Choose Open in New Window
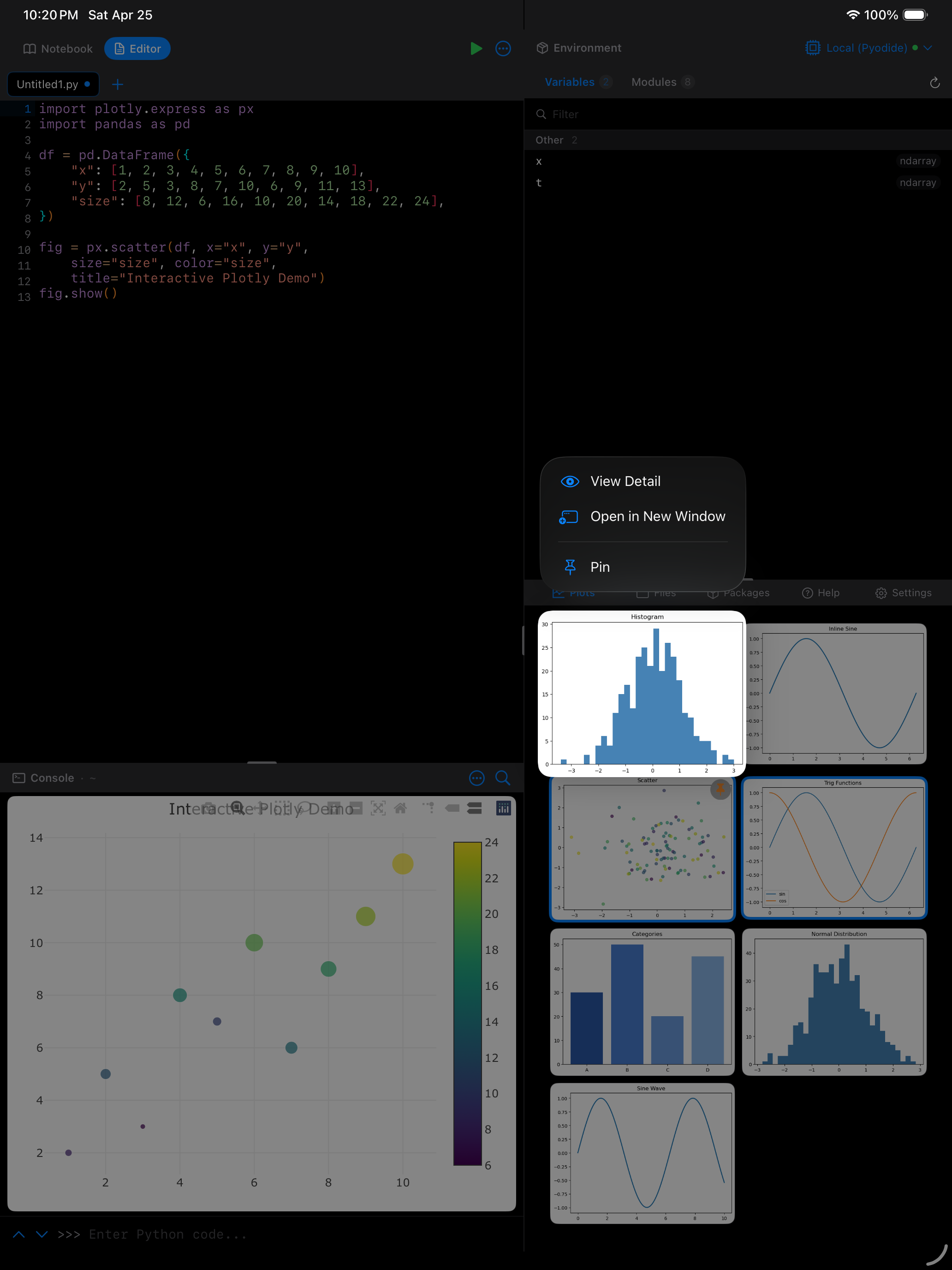This screenshot has height=1270, width=952. (643, 516)
